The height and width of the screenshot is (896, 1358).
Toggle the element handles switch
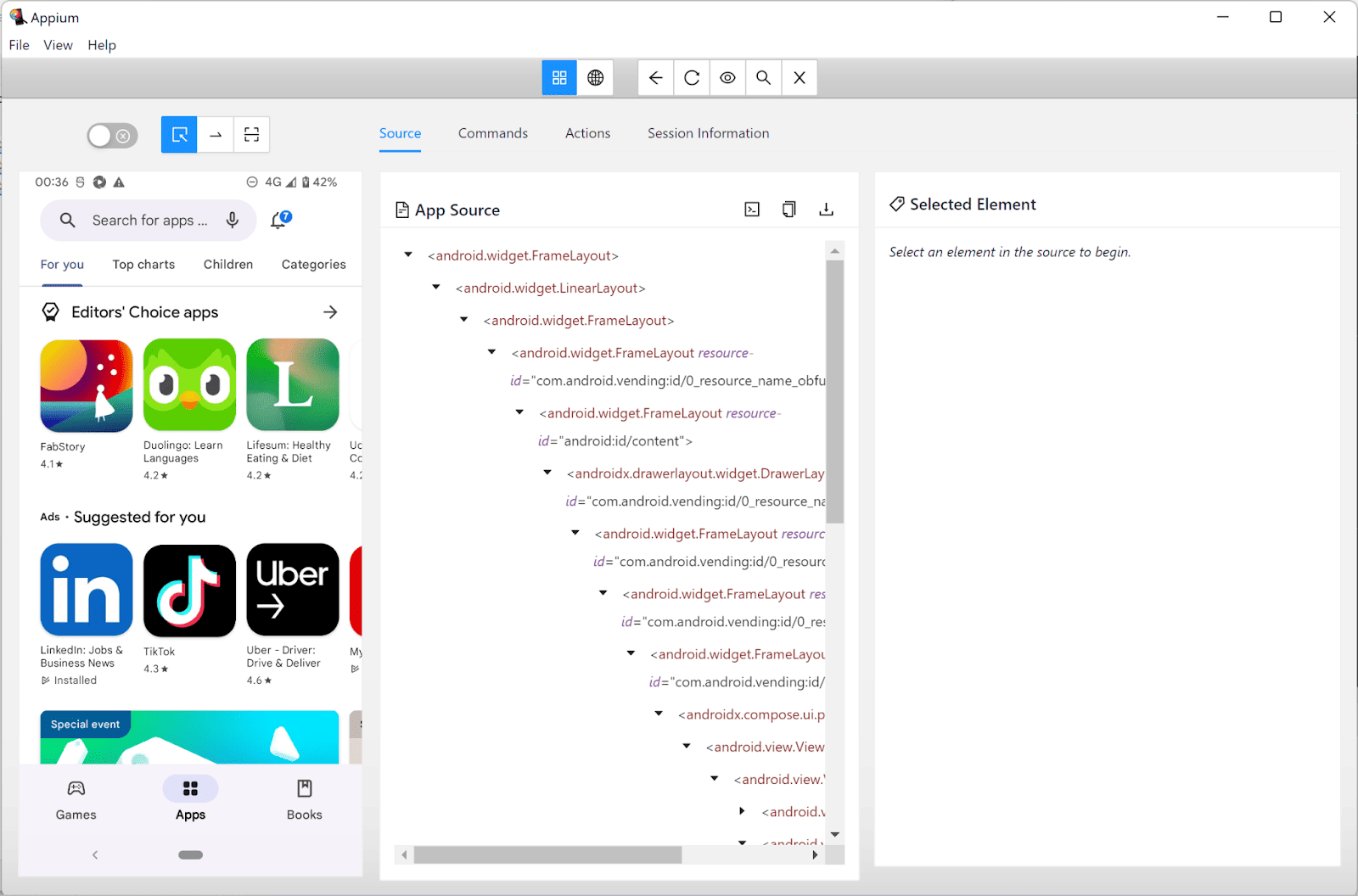pos(112,136)
